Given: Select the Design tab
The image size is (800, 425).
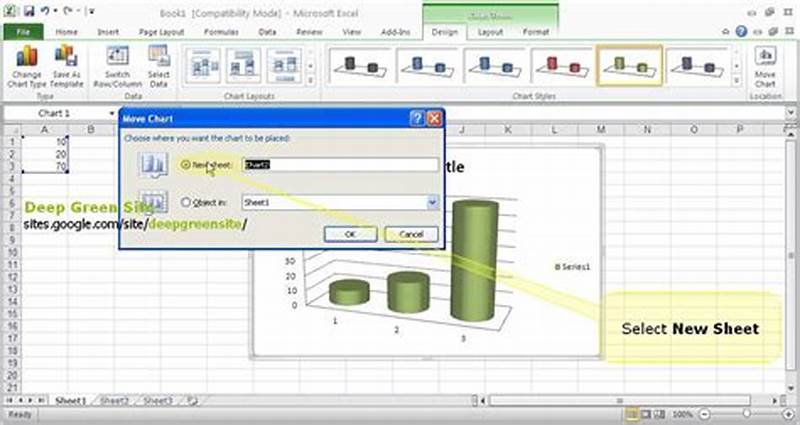Looking at the screenshot, I should [x=445, y=32].
